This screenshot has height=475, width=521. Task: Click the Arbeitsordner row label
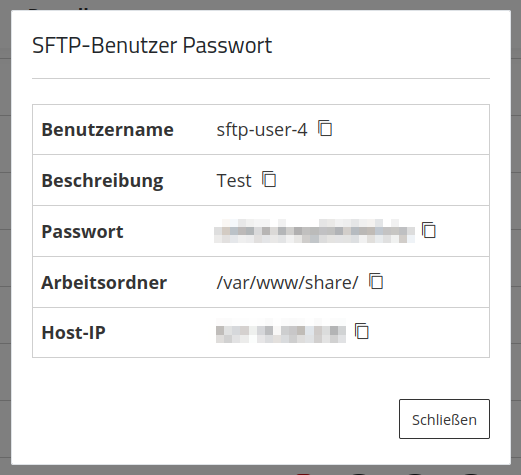pyautogui.click(x=104, y=283)
